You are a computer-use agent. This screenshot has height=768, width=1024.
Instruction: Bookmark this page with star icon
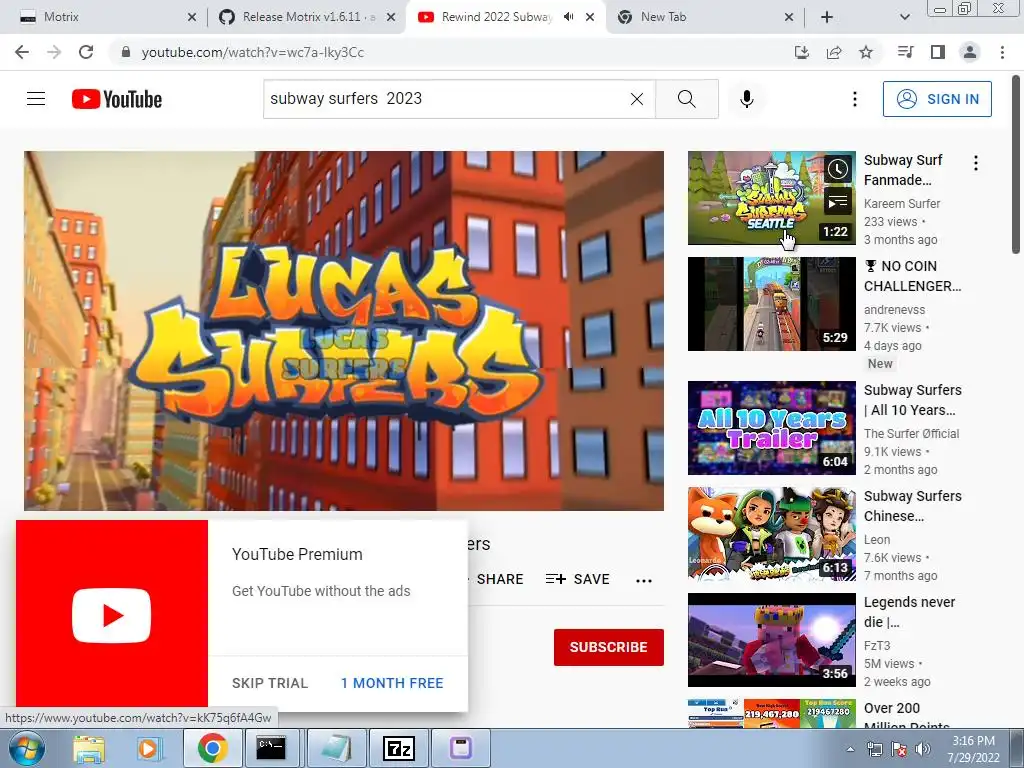pos(866,52)
